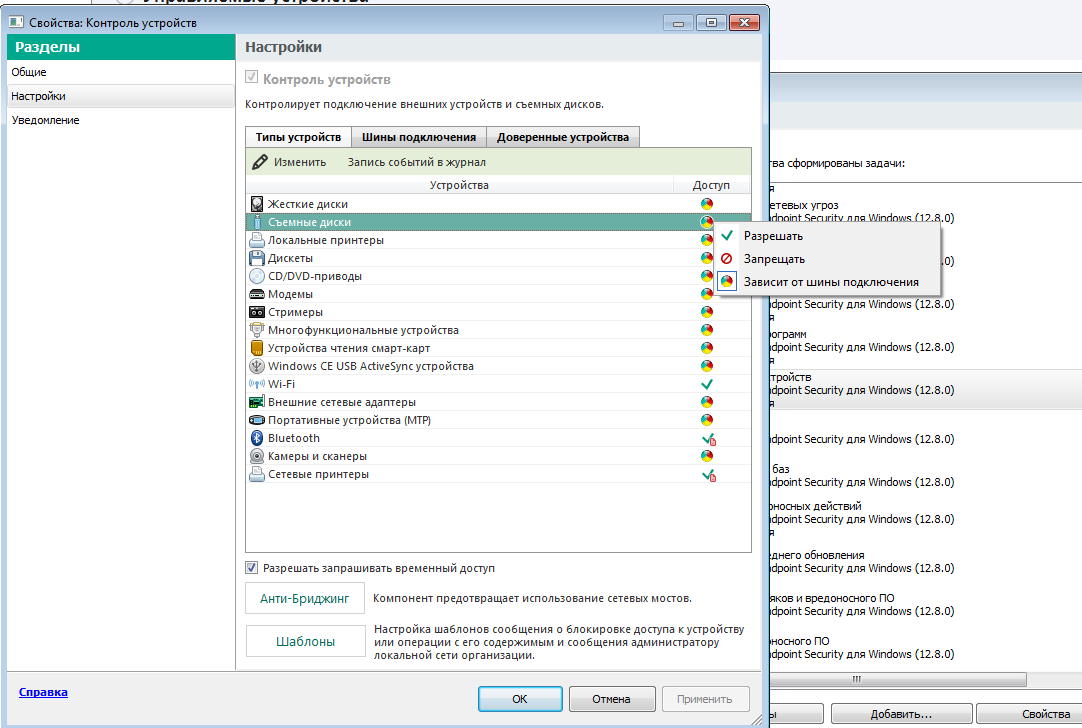The height and width of the screenshot is (728, 1082).
Task: Click the CD/DVD-приводы disc icon
Action: 257,276
